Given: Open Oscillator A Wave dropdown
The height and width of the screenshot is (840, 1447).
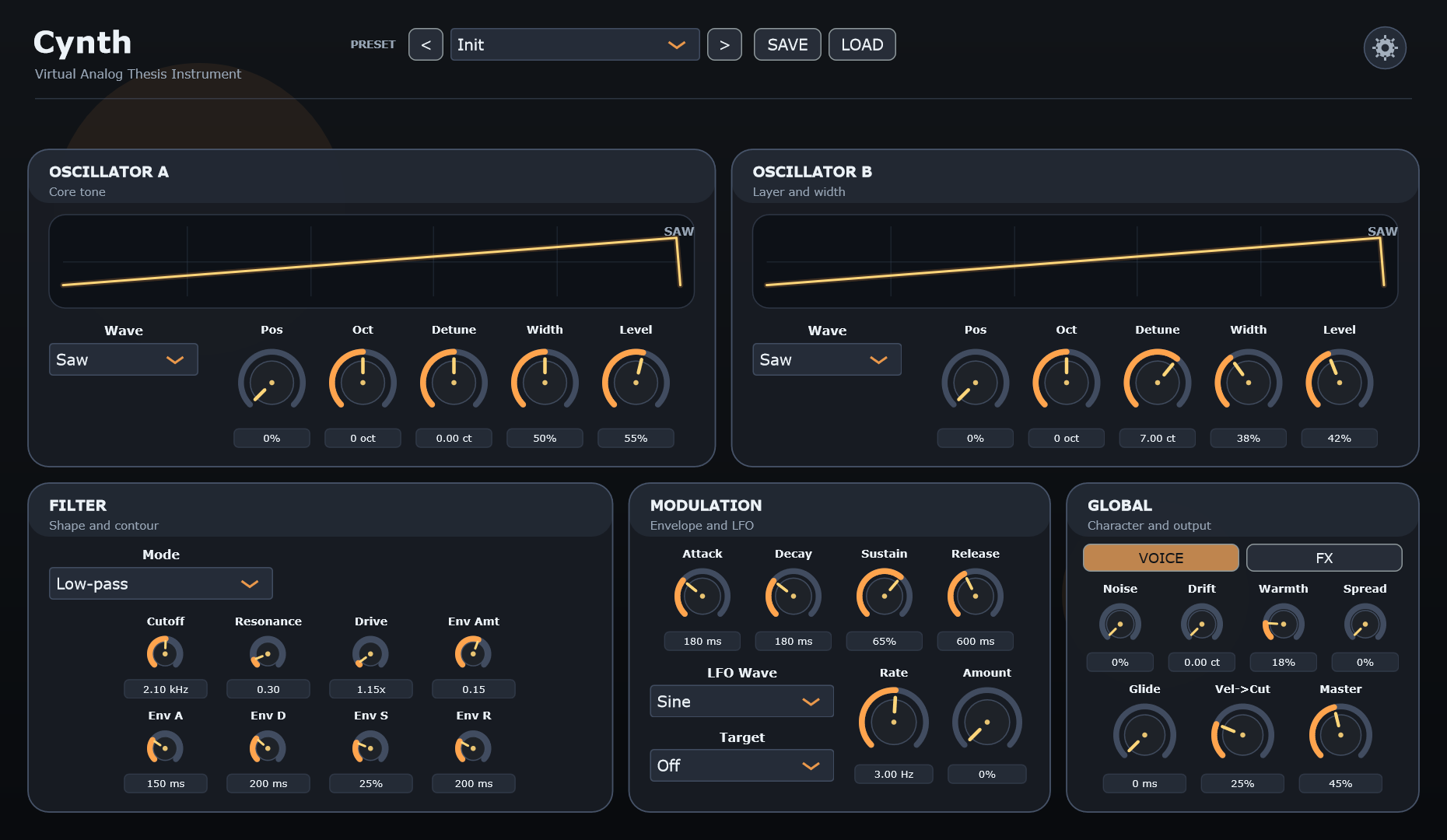Looking at the screenshot, I should [x=124, y=359].
